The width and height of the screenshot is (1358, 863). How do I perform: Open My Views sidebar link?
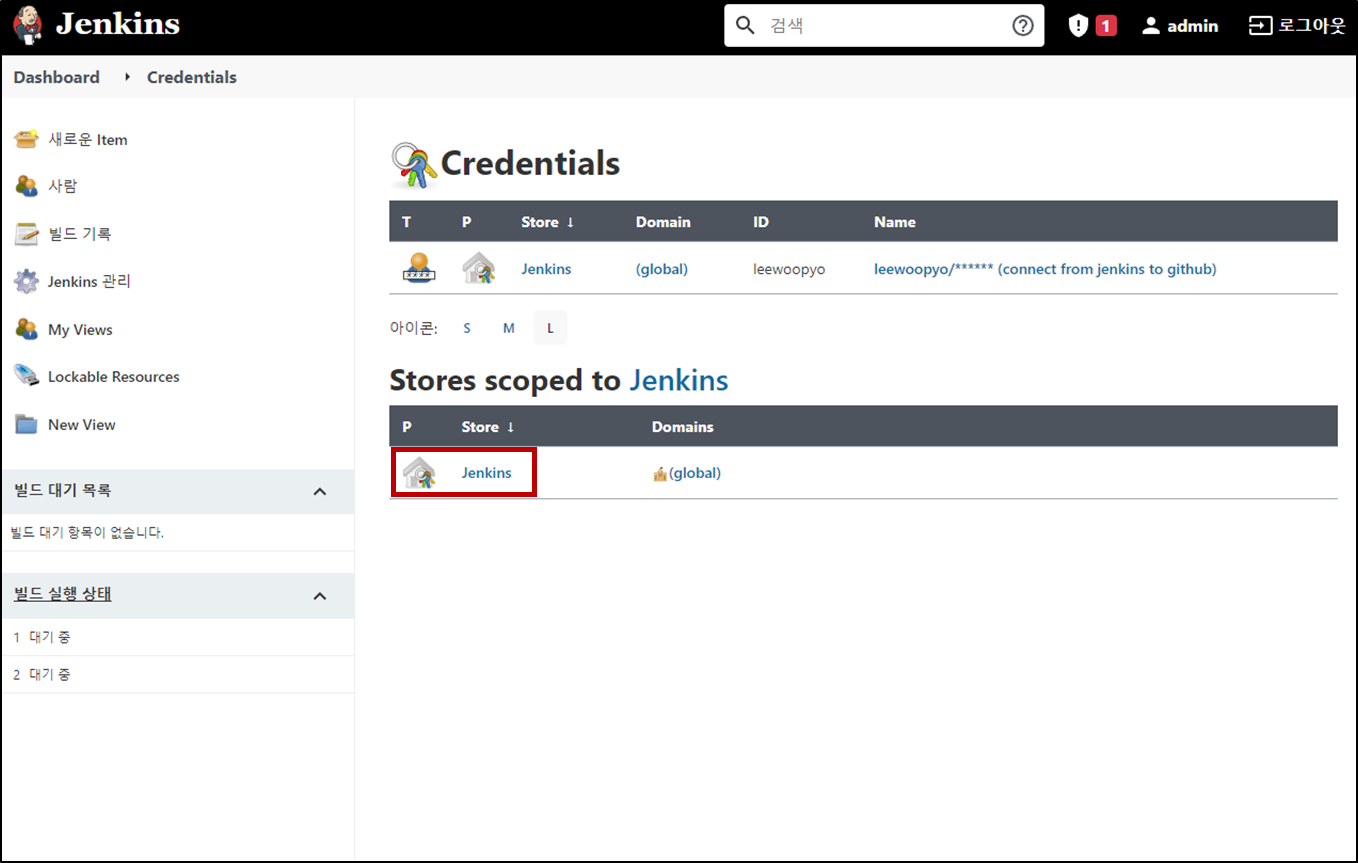[x=80, y=330]
